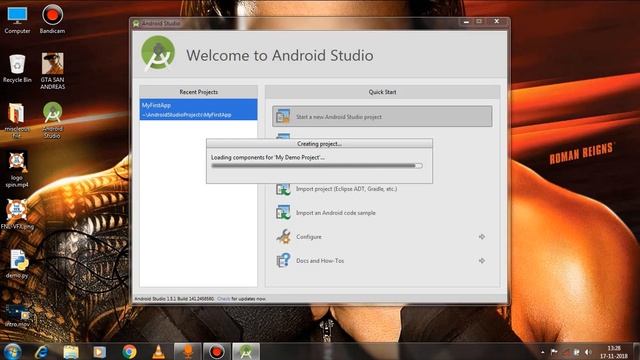This screenshot has height=360, width=640.
Task: Choose Import project (Eclipse ADT, Gradle, etc.)
Action: (346, 189)
